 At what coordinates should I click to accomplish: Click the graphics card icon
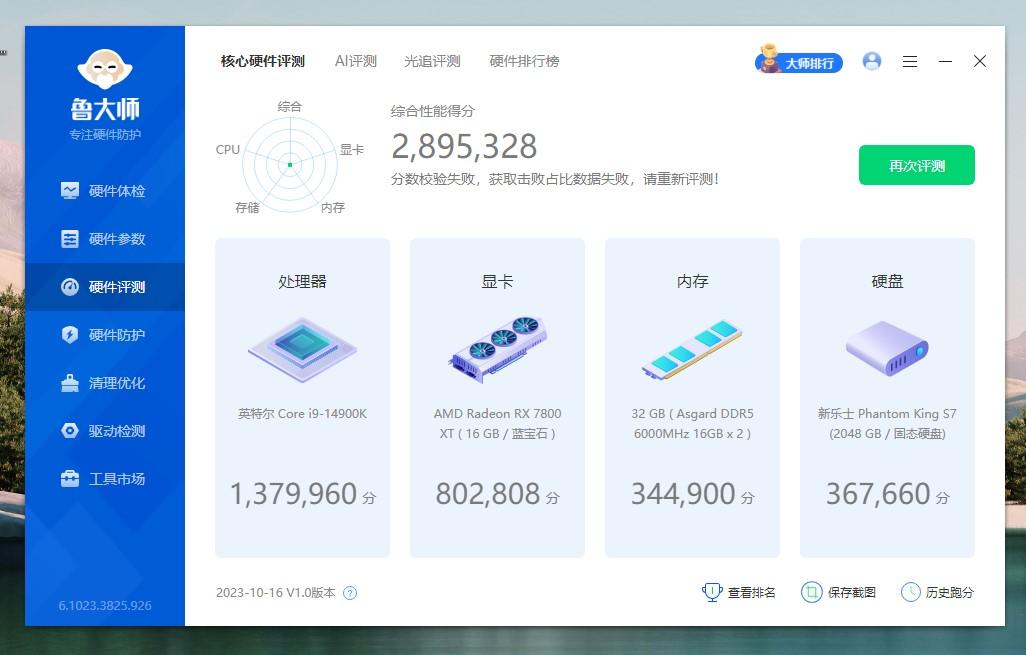(x=497, y=349)
